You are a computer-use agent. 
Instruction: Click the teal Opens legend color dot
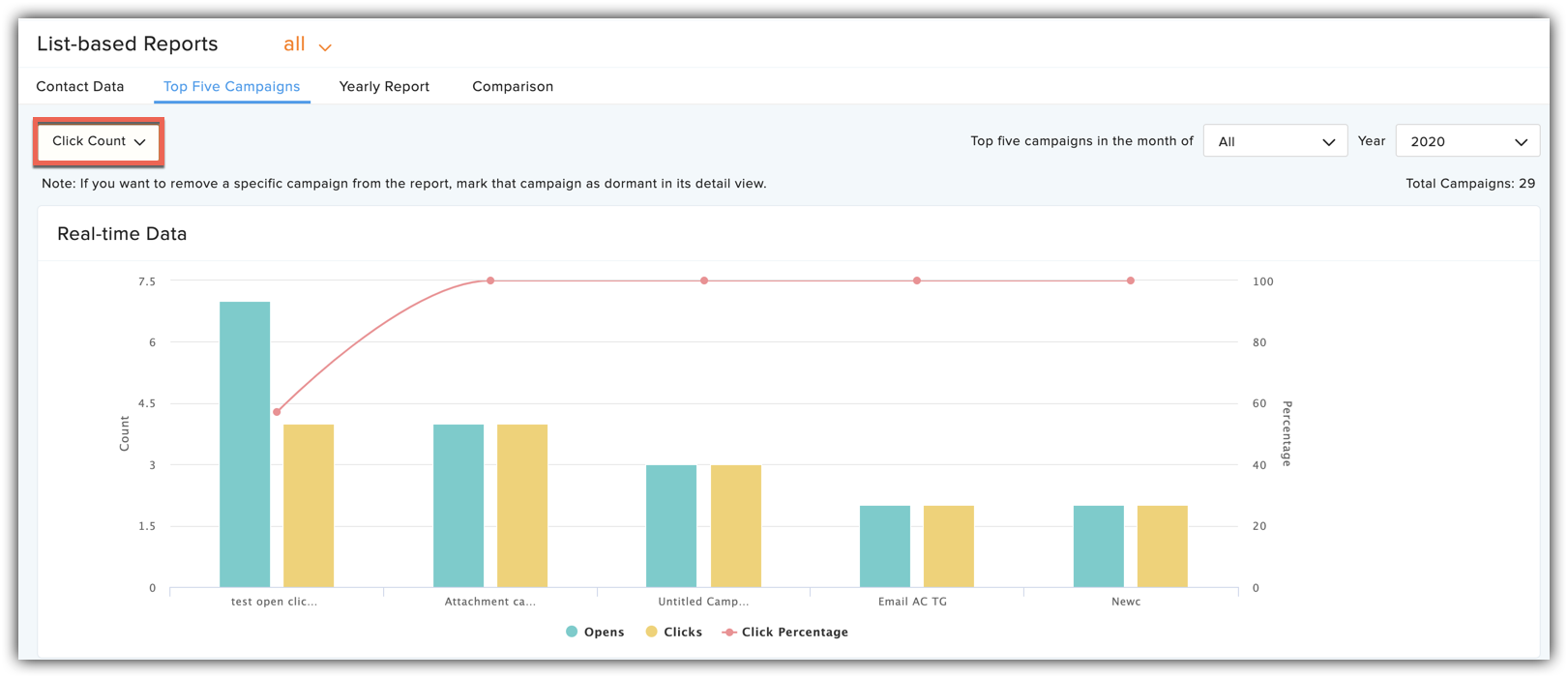pos(572,632)
